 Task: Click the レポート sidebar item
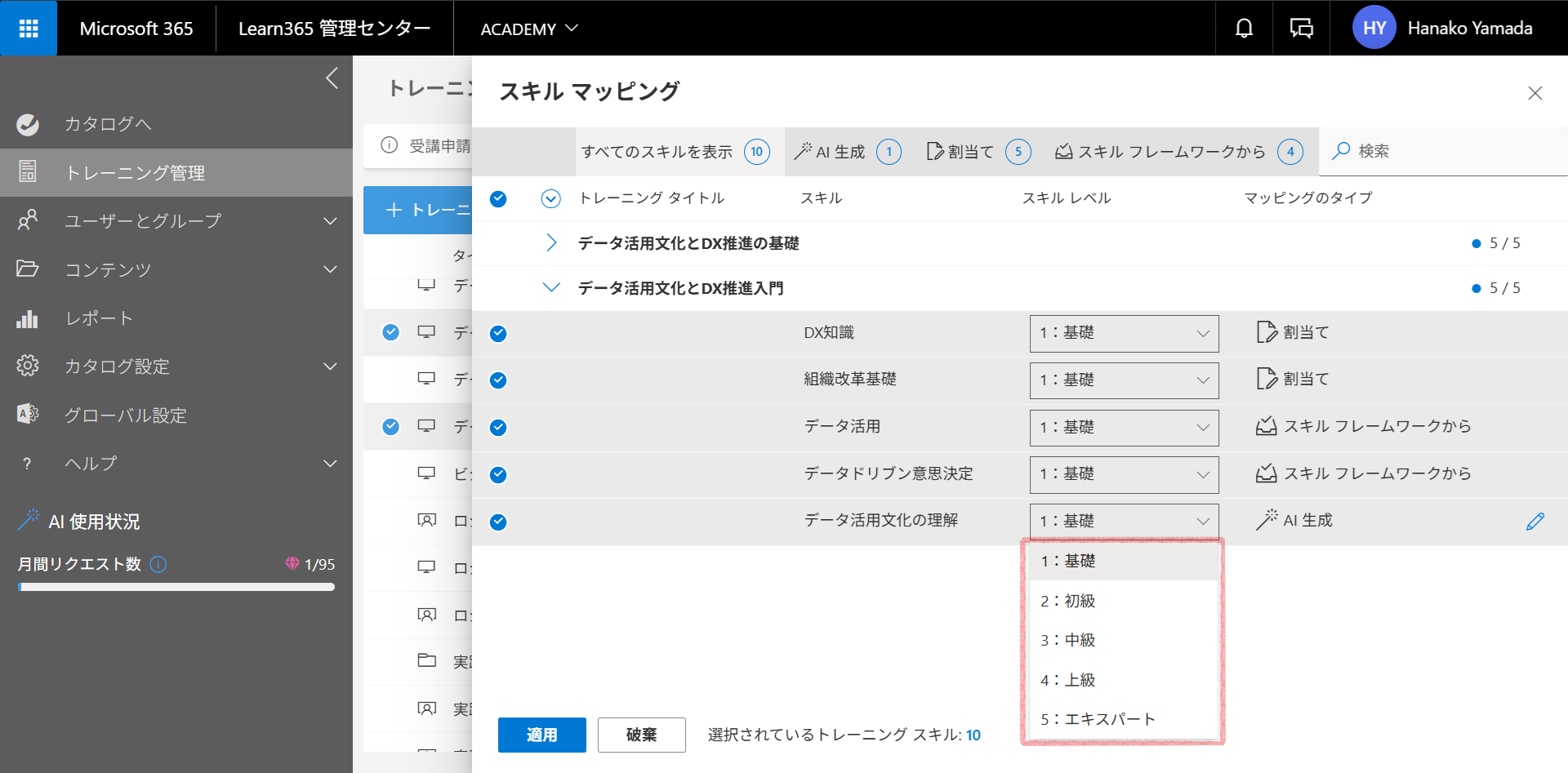(176, 318)
